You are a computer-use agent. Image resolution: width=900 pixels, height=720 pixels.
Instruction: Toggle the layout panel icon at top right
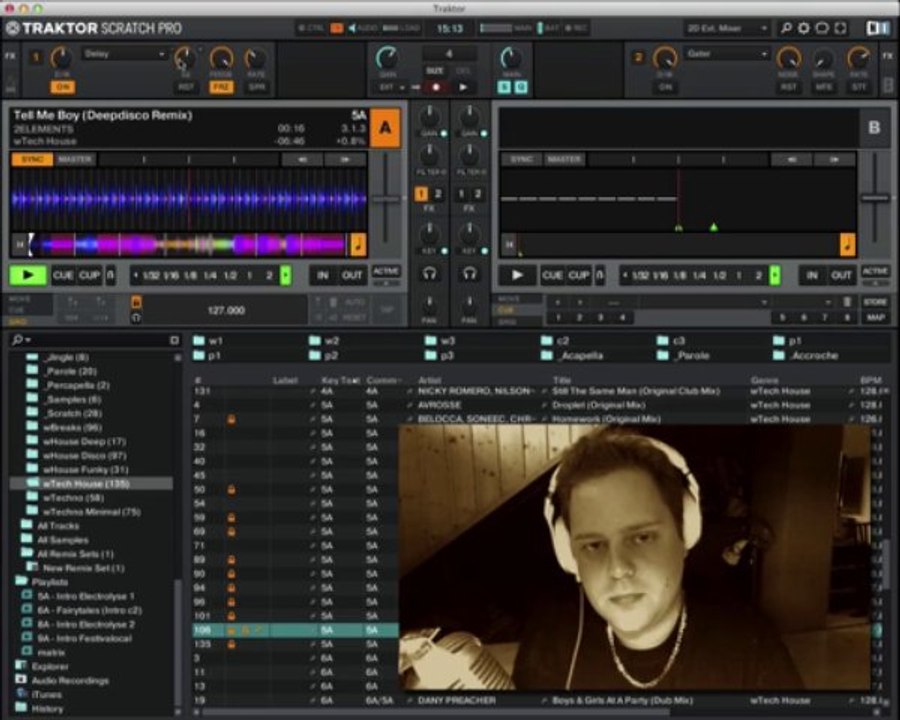click(877, 28)
